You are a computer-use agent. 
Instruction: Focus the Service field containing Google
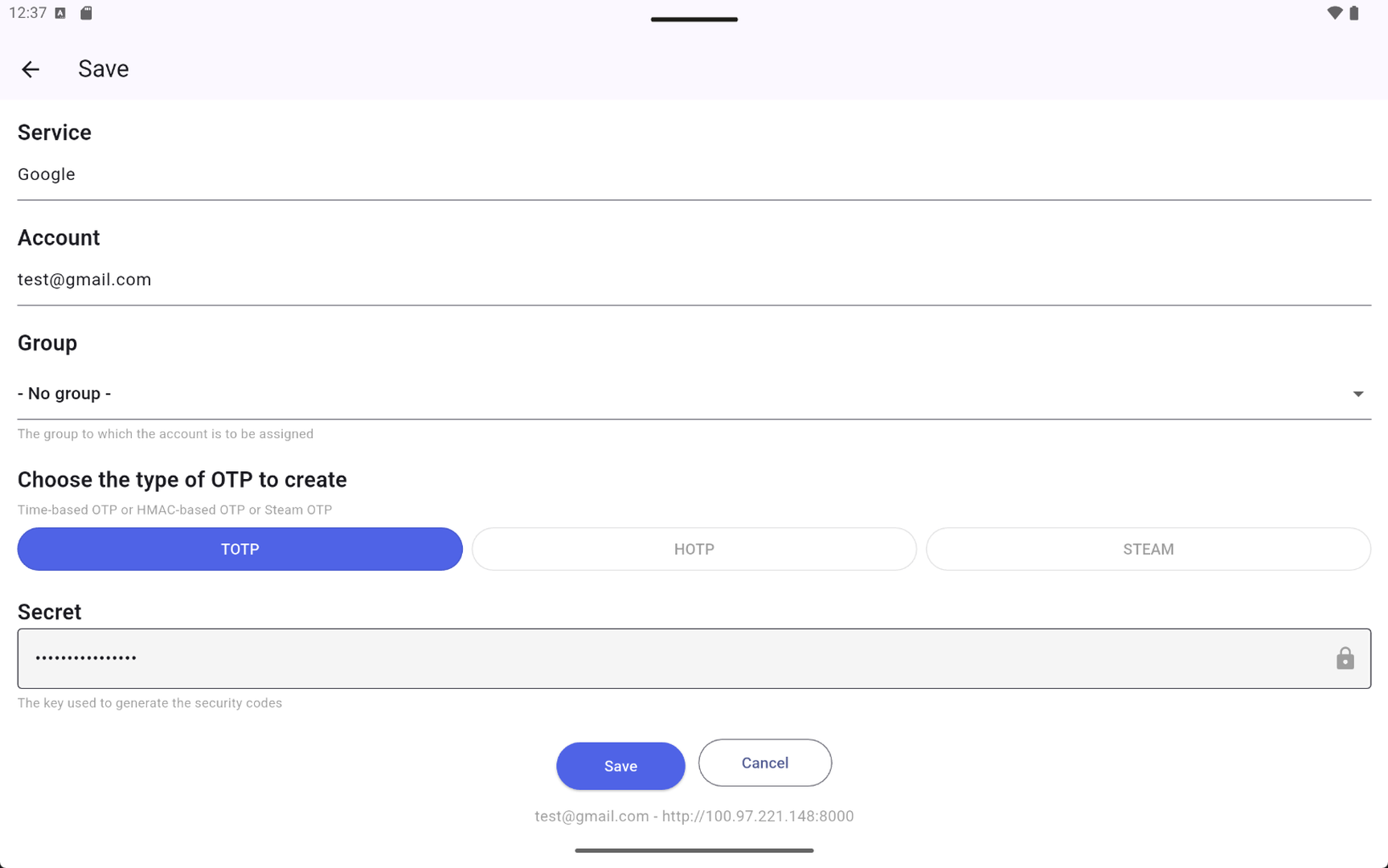(694, 174)
